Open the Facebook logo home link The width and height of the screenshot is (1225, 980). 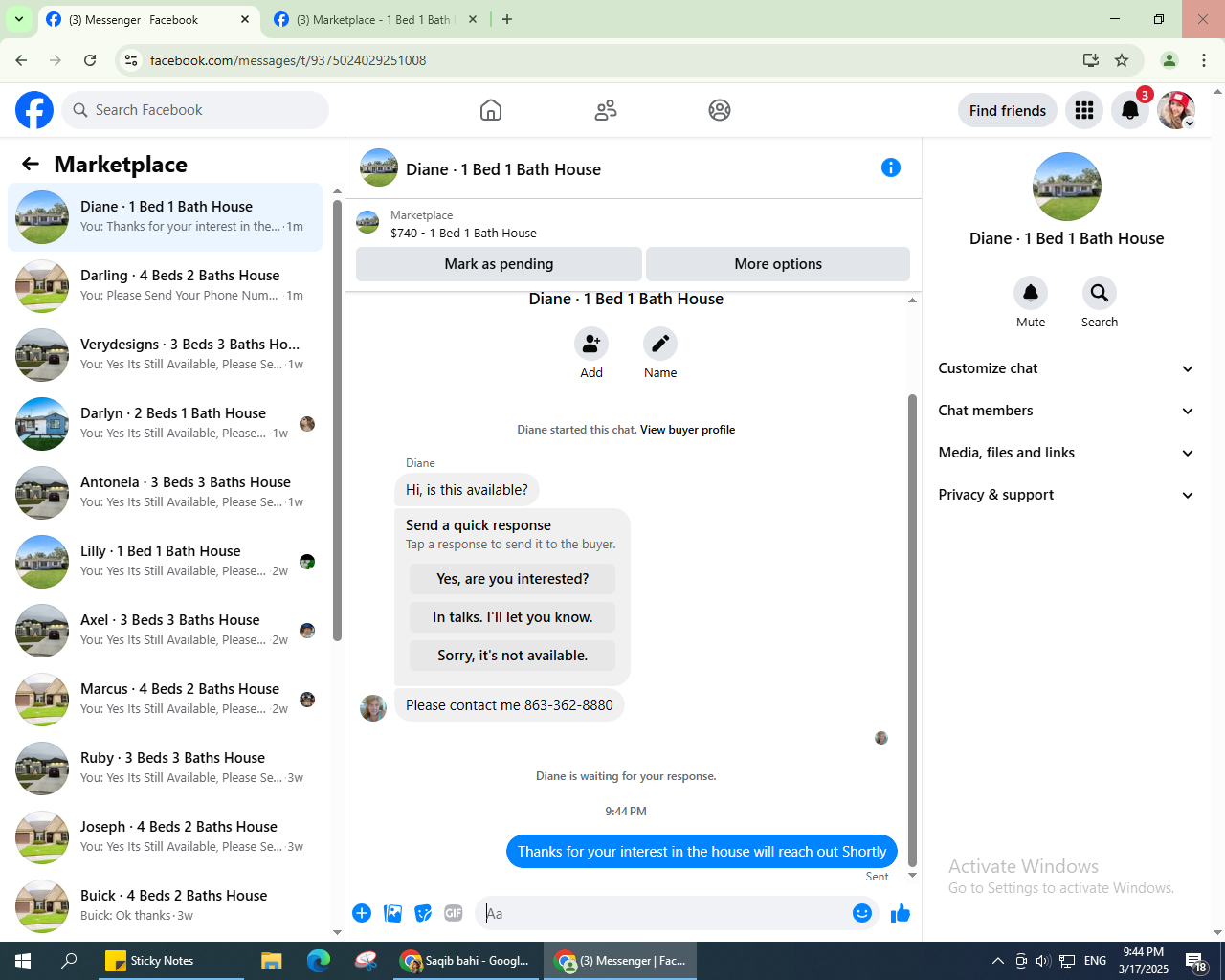point(34,110)
